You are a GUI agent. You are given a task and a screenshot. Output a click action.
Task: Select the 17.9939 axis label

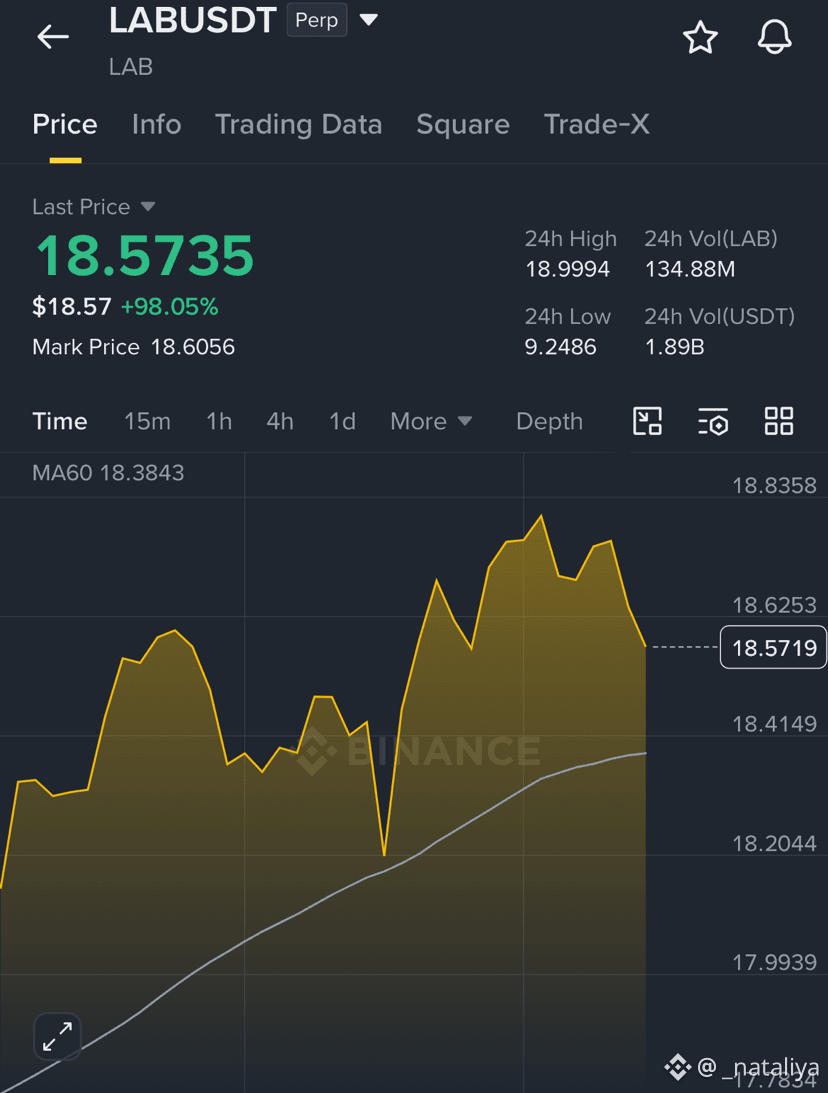point(774,962)
